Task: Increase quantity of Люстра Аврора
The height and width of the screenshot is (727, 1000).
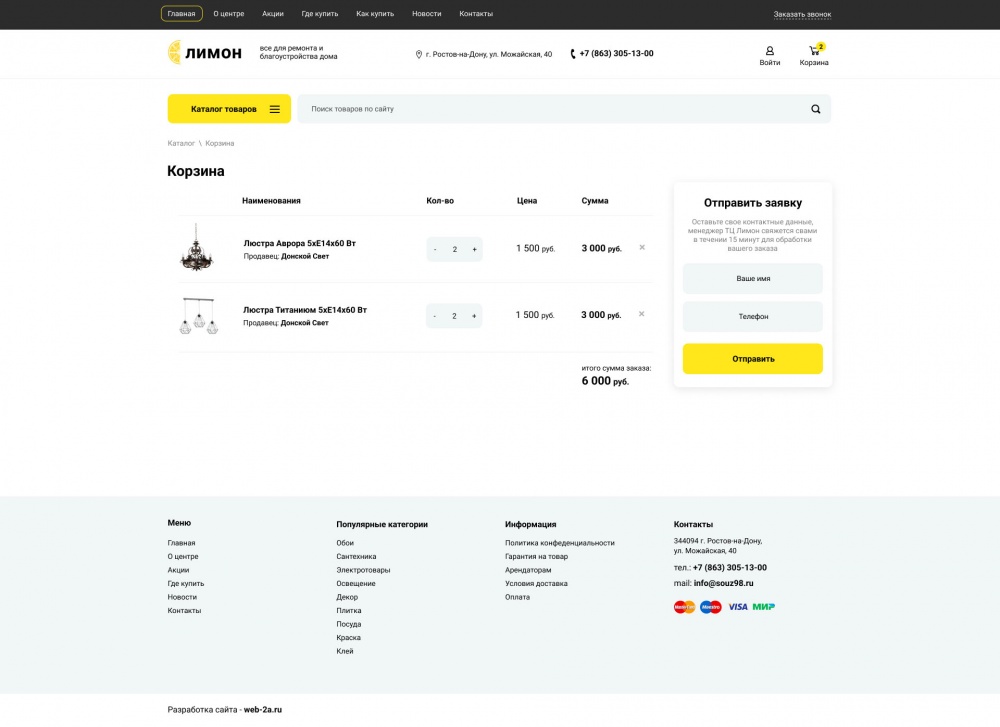Action: 474,249
